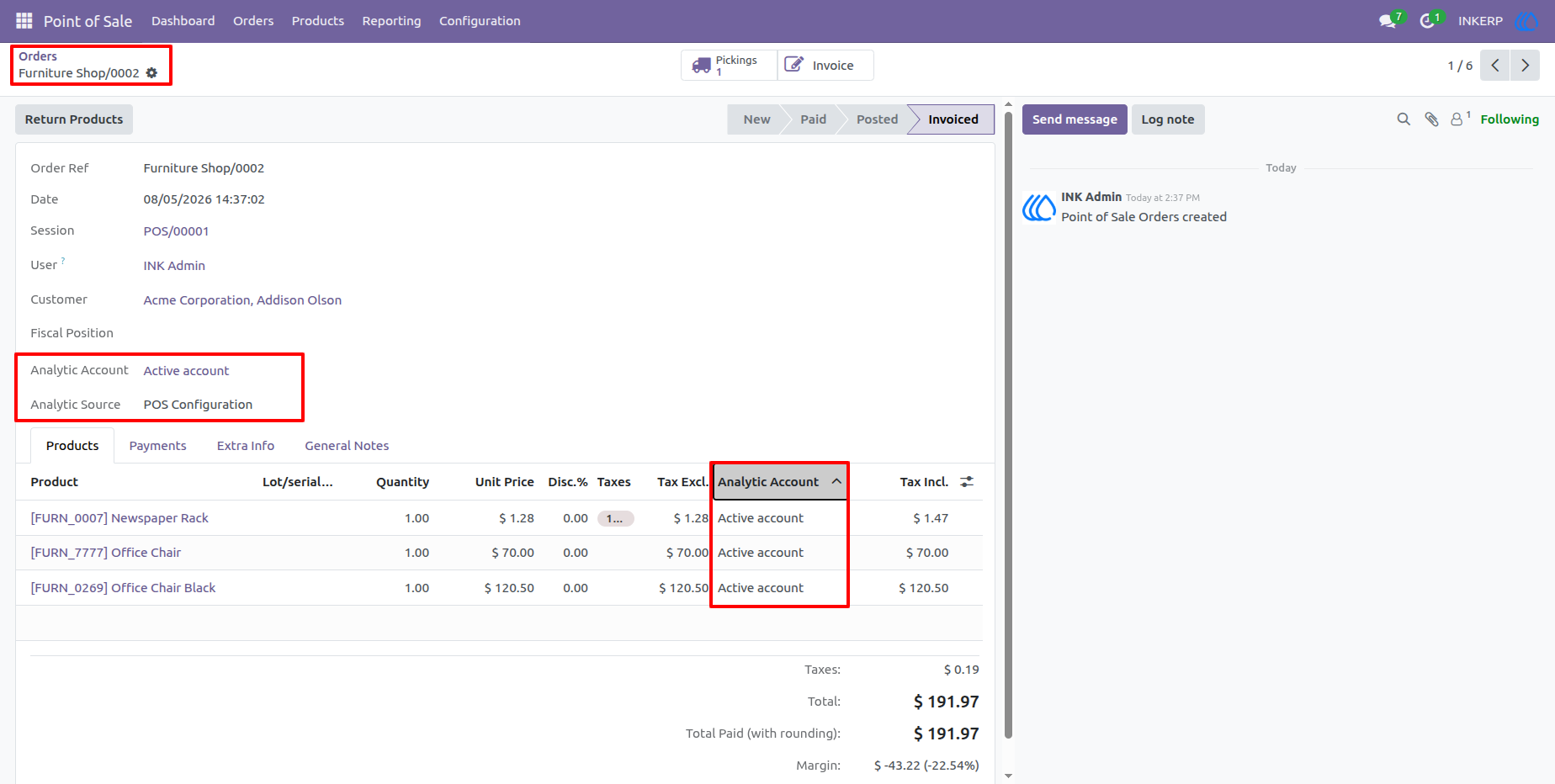Open the Orders breadcrumb link
Viewport: 1555px width, 784px height.
click(x=38, y=56)
